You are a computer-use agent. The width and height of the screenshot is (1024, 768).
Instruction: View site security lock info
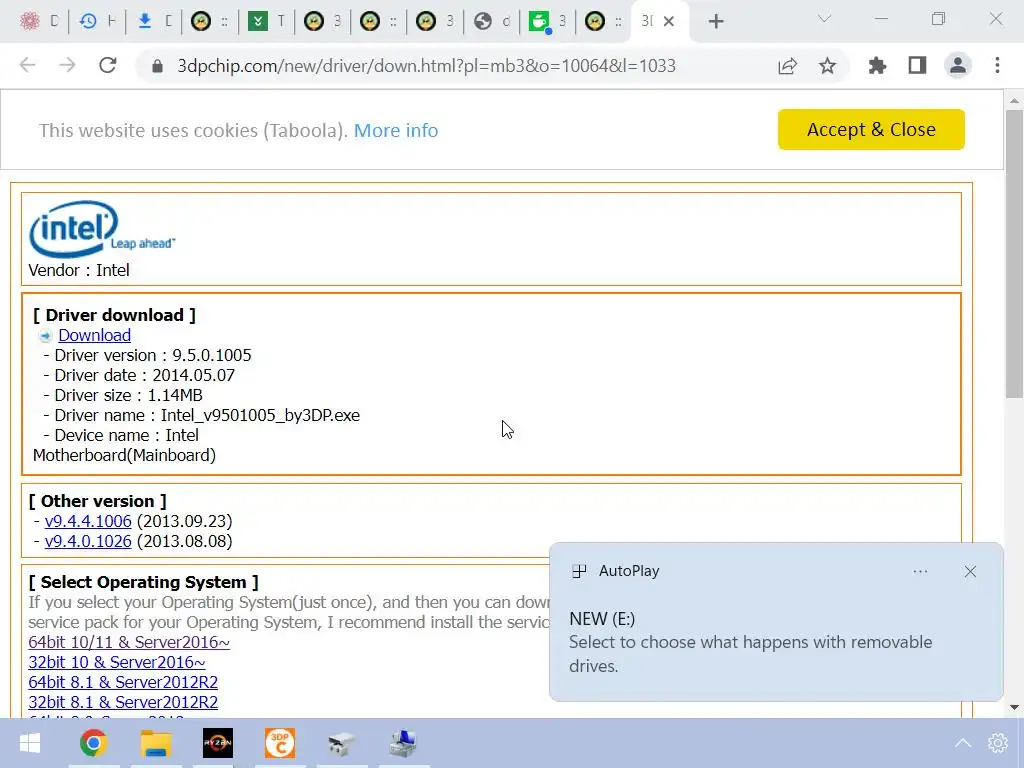click(x=157, y=66)
